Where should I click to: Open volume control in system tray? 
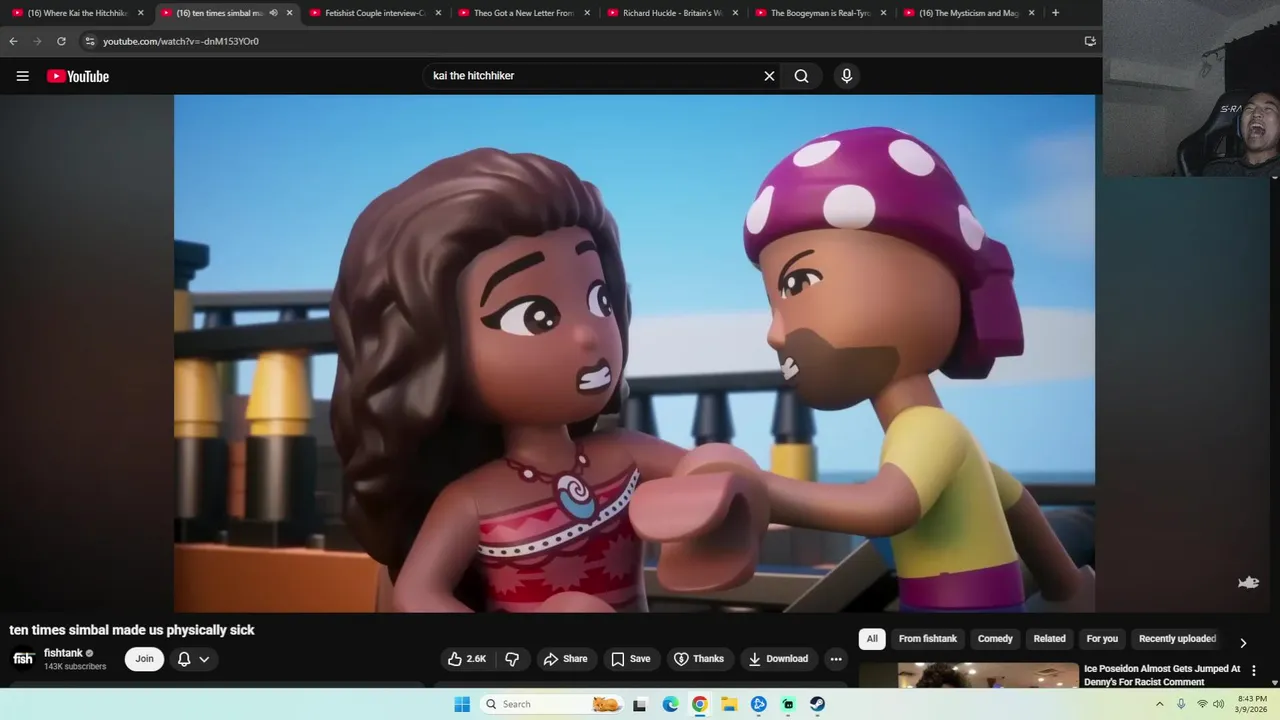tap(1218, 704)
